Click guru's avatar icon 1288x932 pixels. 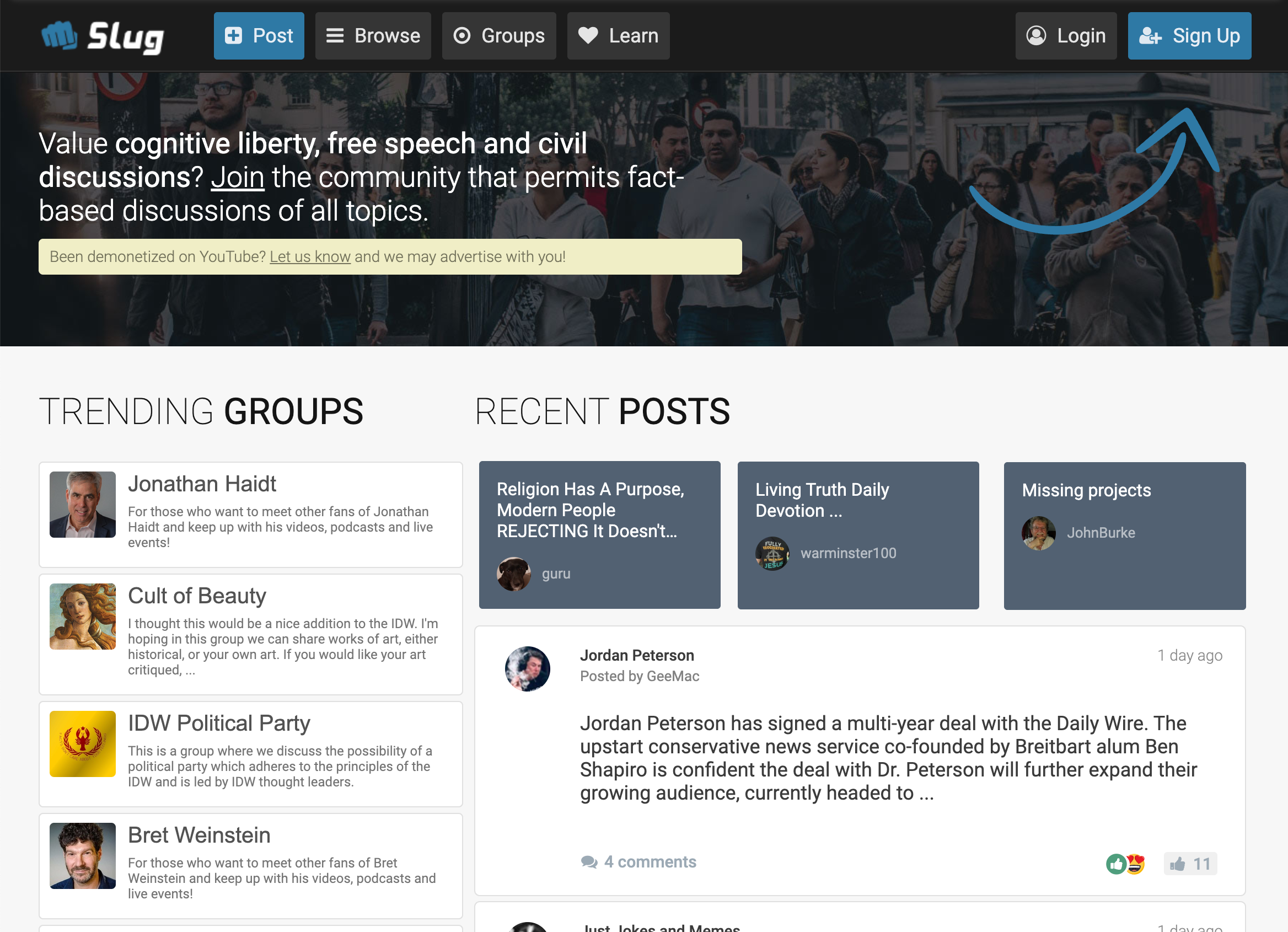click(514, 574)
